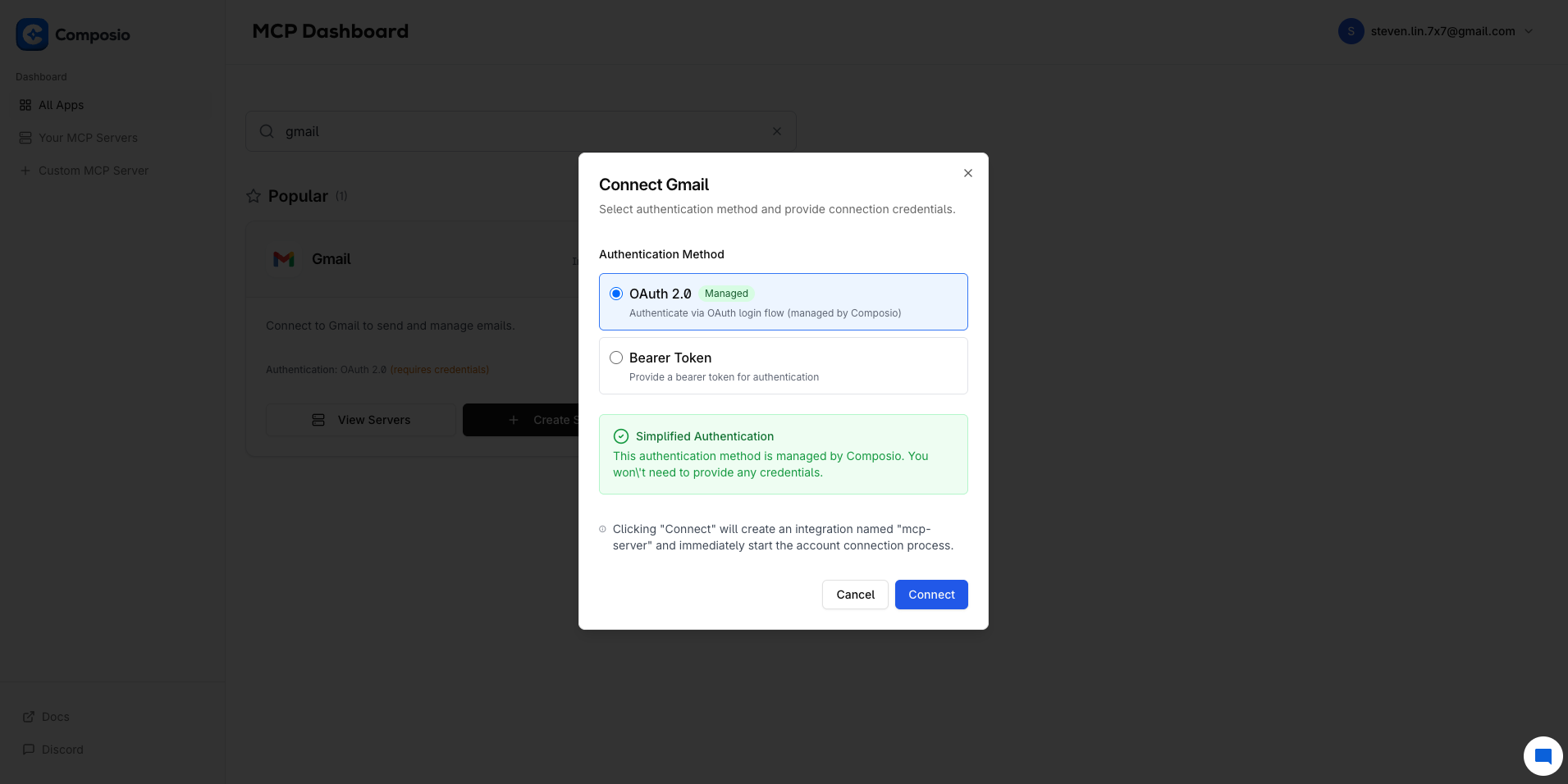
Task: Close the Connect Gmail dialog
Action: coord(967,173)
